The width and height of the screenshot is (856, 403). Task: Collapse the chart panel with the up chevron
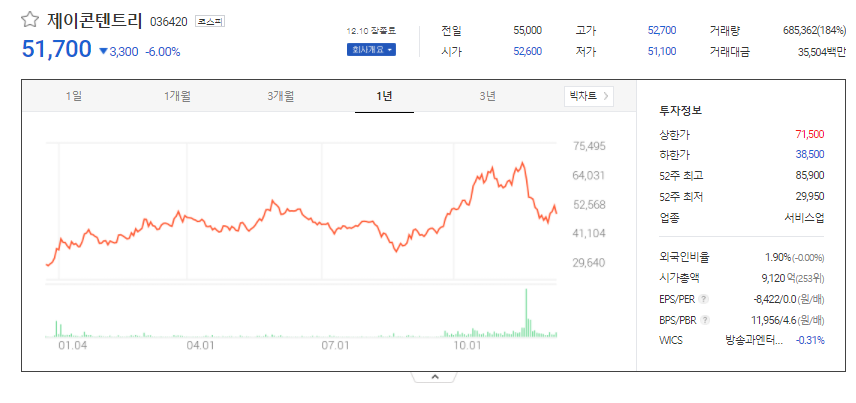(435, 377)
